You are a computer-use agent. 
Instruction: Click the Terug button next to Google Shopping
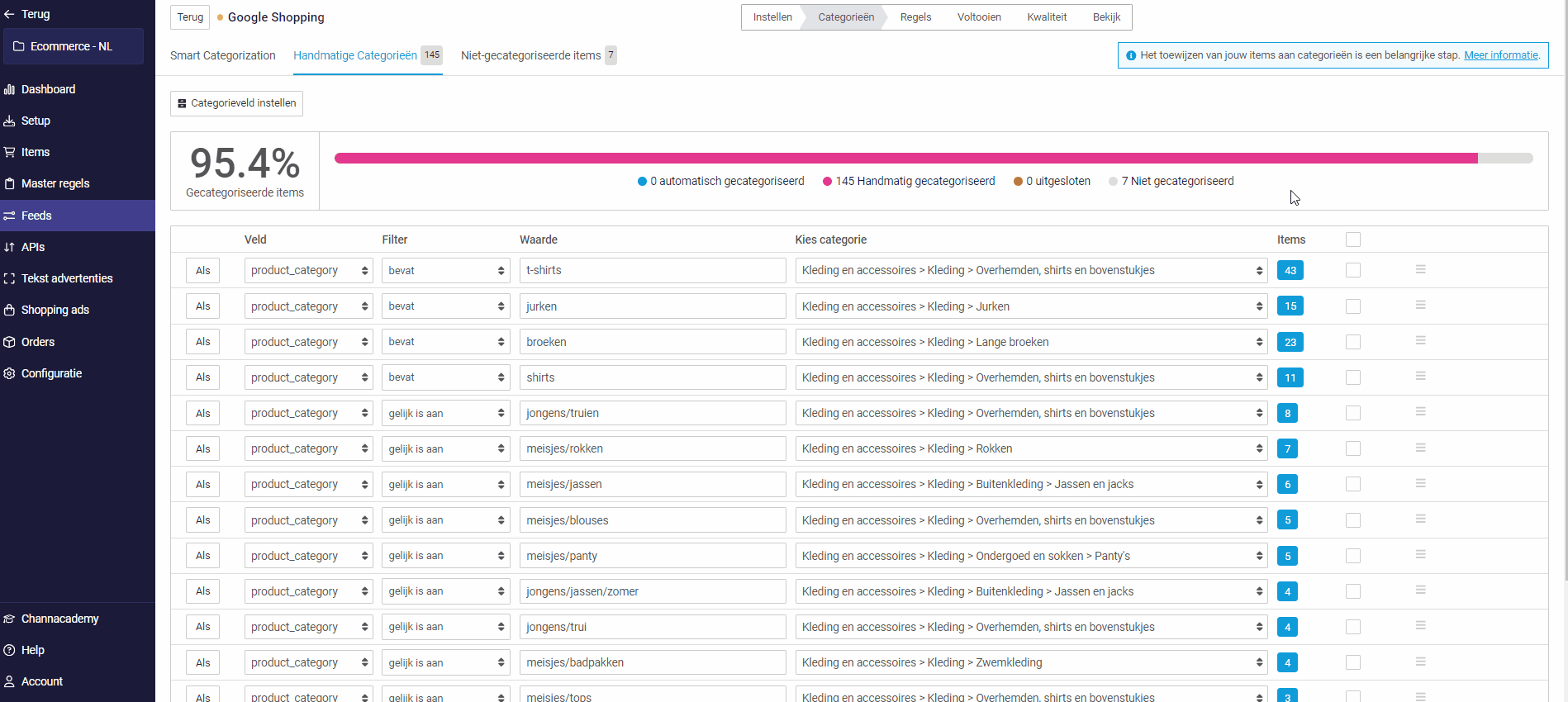190,17
